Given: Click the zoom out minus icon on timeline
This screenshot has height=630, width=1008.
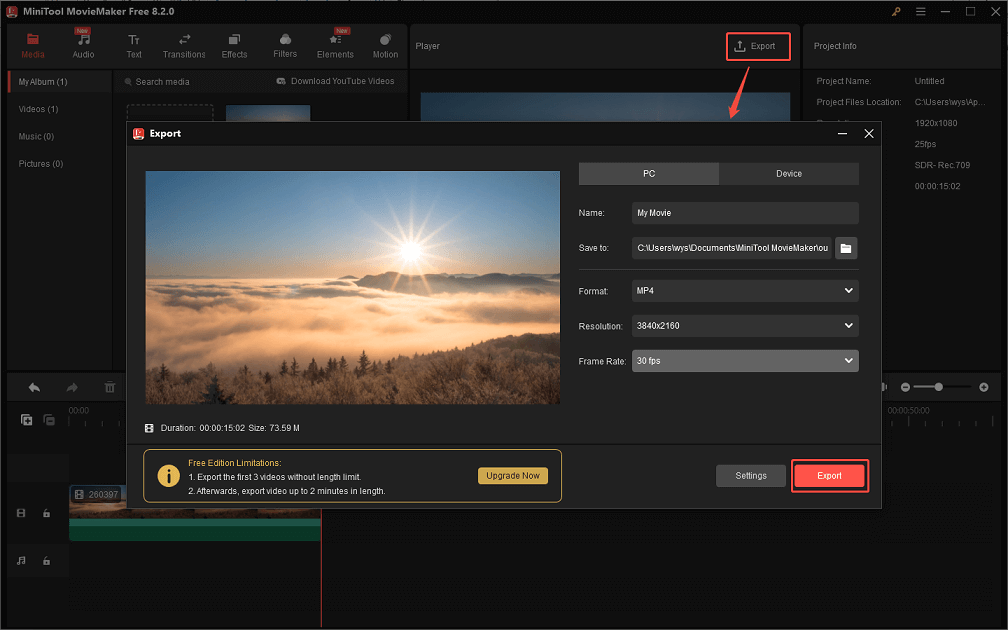Looking at the screenshot, I should coord(905,387).
